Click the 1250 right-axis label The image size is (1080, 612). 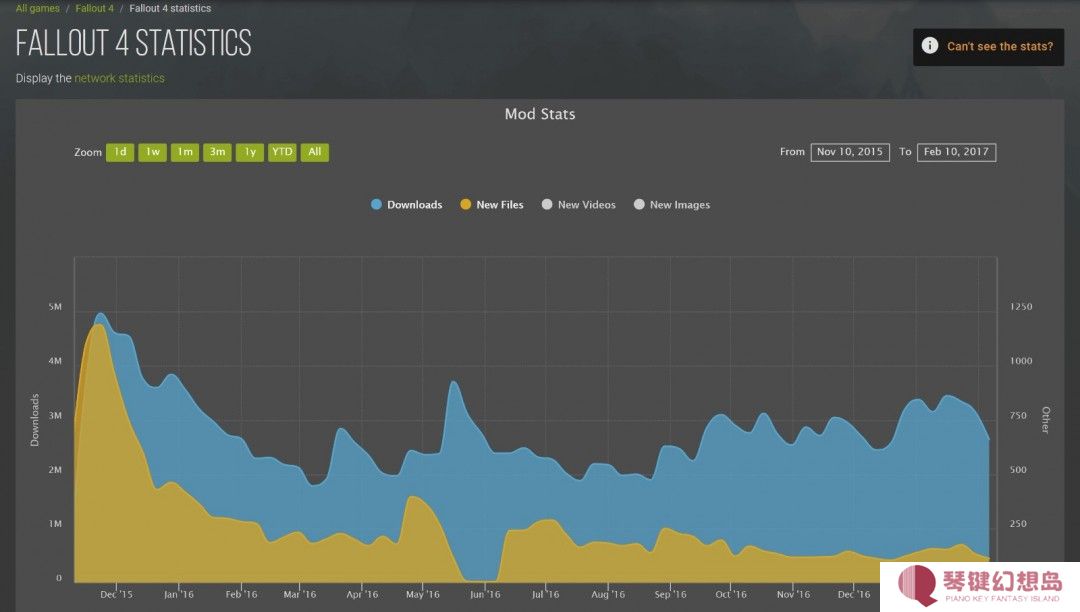click(1021, 307)
